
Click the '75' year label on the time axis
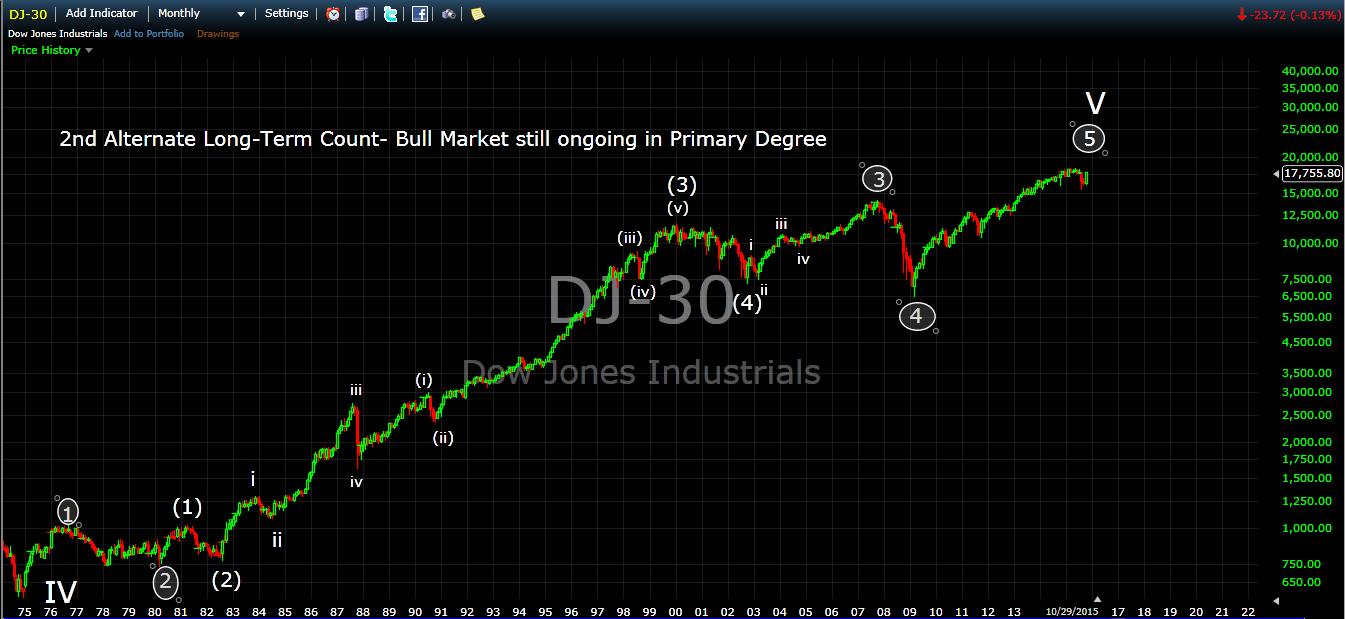pyautogui.click(x=24, y=610)
